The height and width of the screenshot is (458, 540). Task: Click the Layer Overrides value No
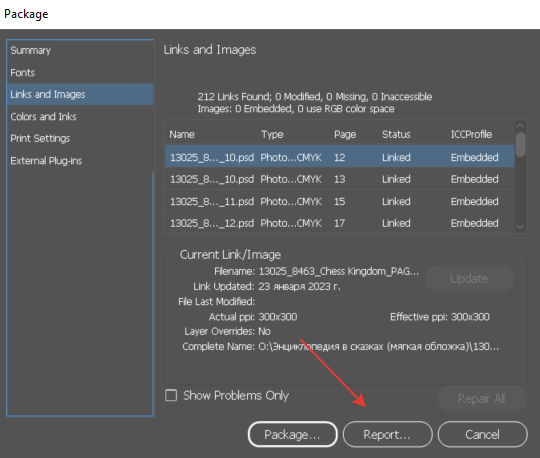click(x=264, y=331)
